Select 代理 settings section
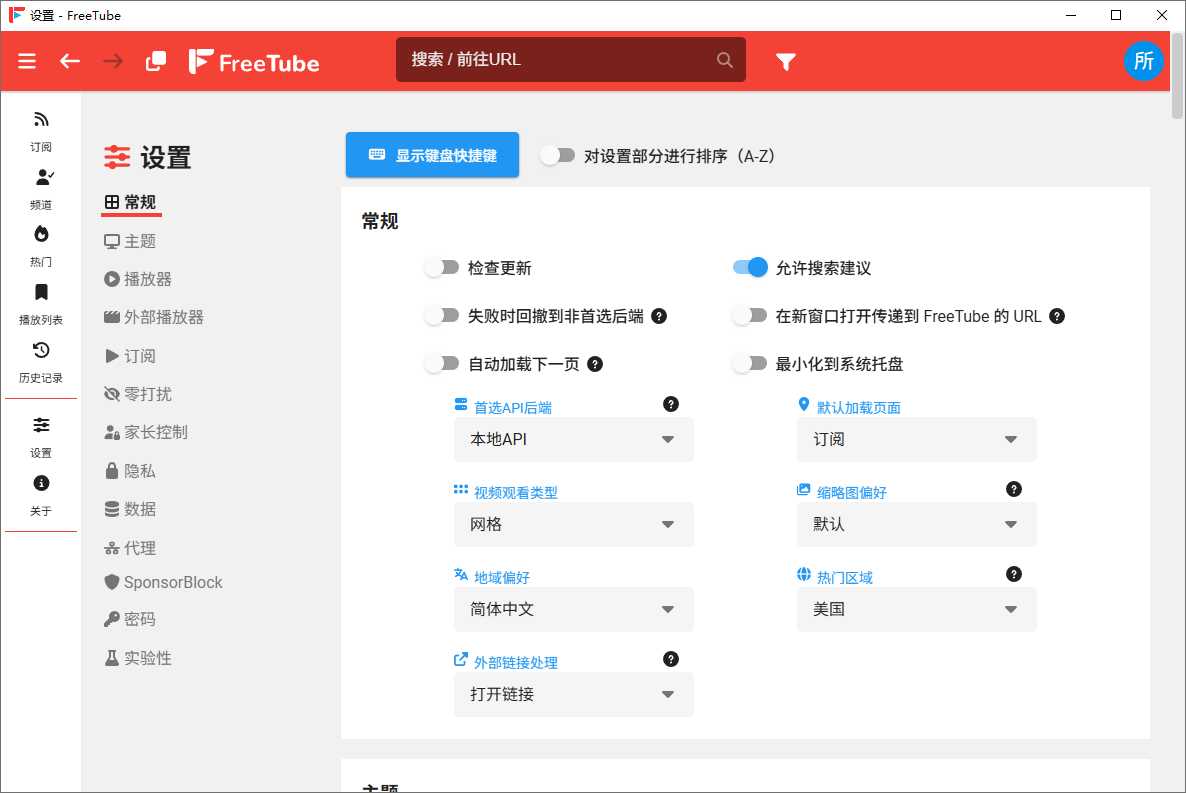This screenshot has width=1186, height=793. coord(130,548)
